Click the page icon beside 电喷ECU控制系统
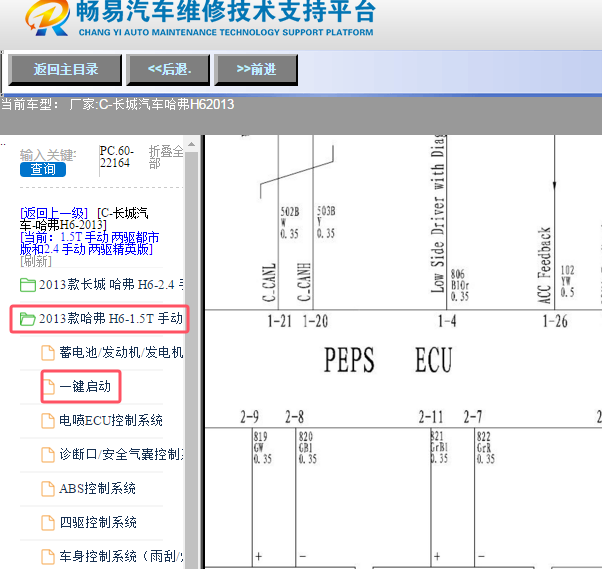This screenshot has height=569, width=602. click(48, 421)
